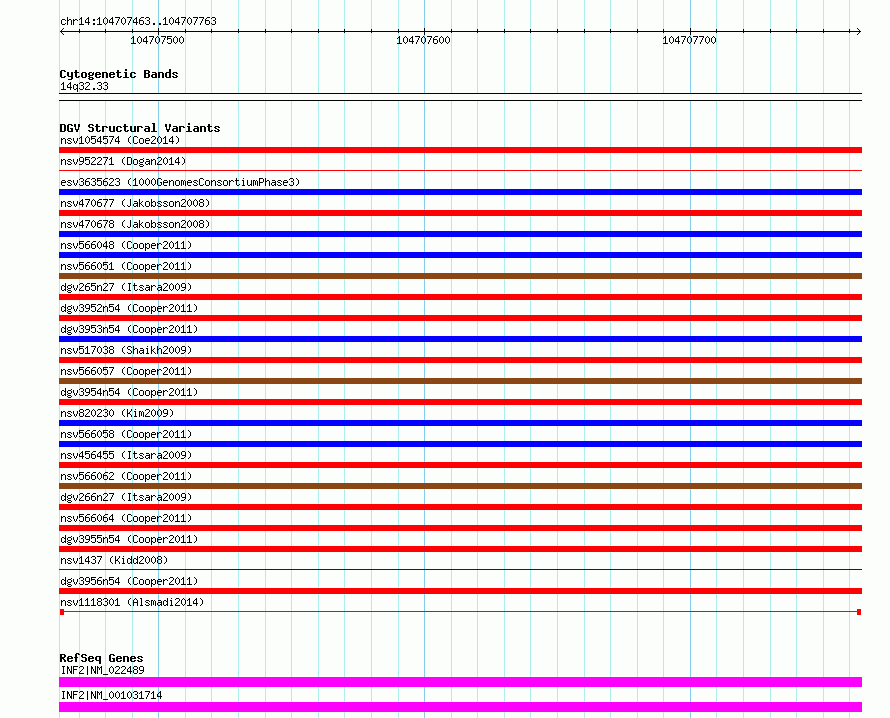This screenshot has height=718, width=890.
Task: Select the RefSeq Genes track heading
Action: 101,658
